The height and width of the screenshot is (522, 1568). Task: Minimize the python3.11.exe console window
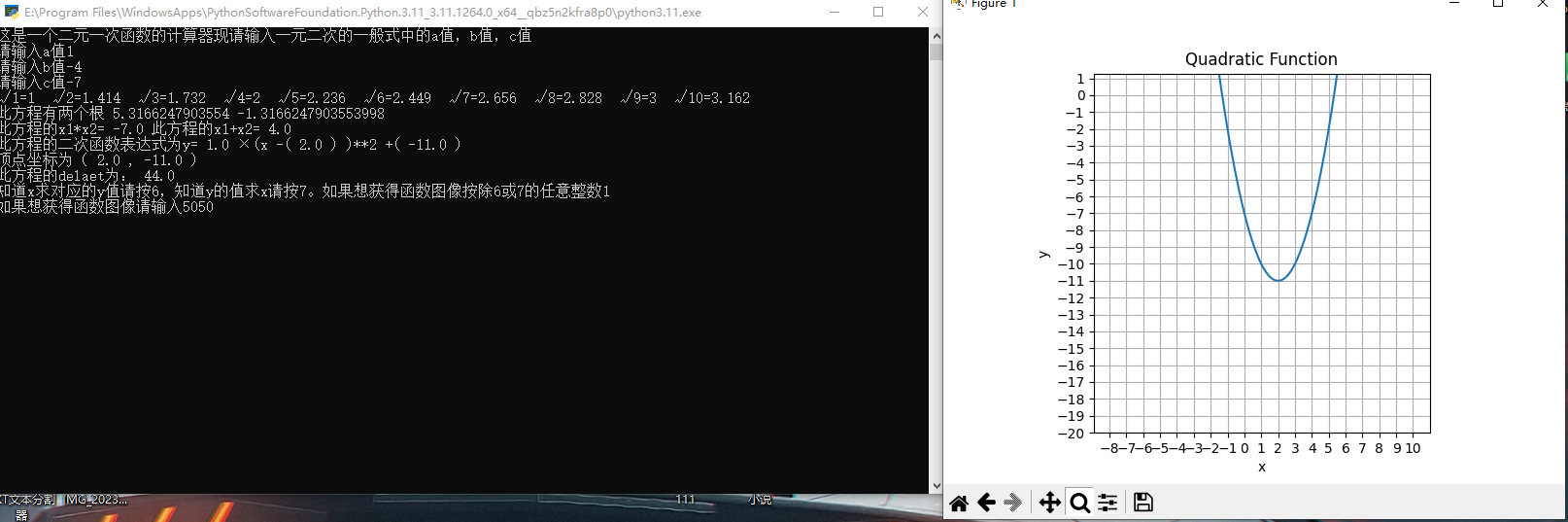835,12
